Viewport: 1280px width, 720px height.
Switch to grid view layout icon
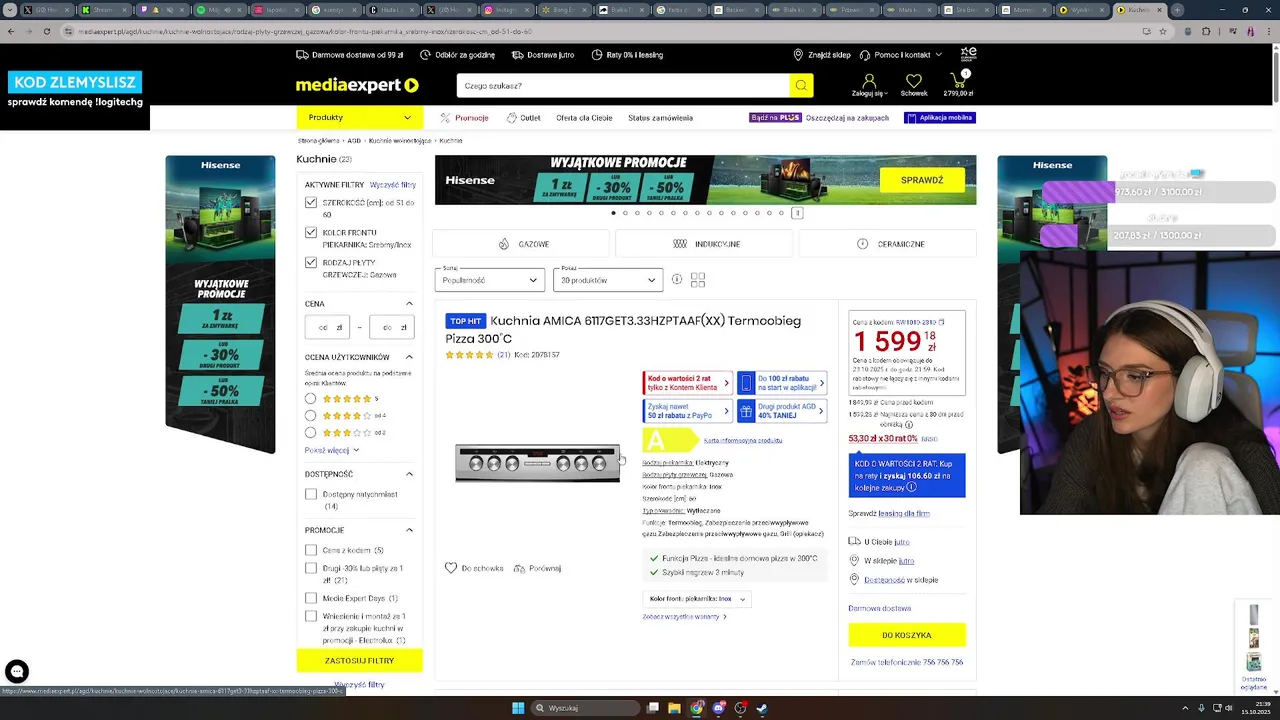point(698,280)
